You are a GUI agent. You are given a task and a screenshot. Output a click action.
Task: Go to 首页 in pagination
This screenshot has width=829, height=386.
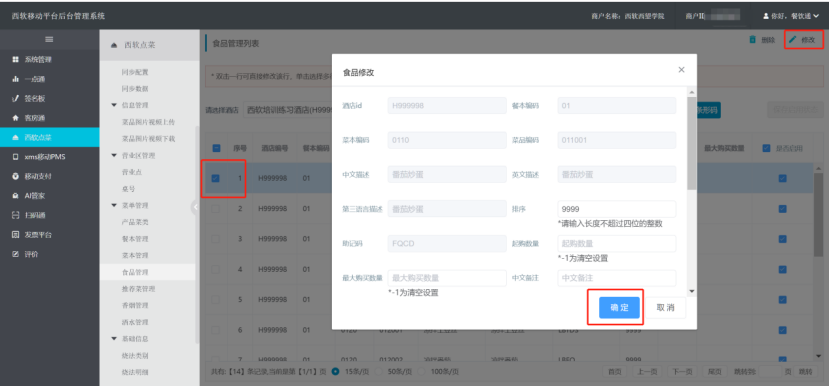[x=615, y=372]
